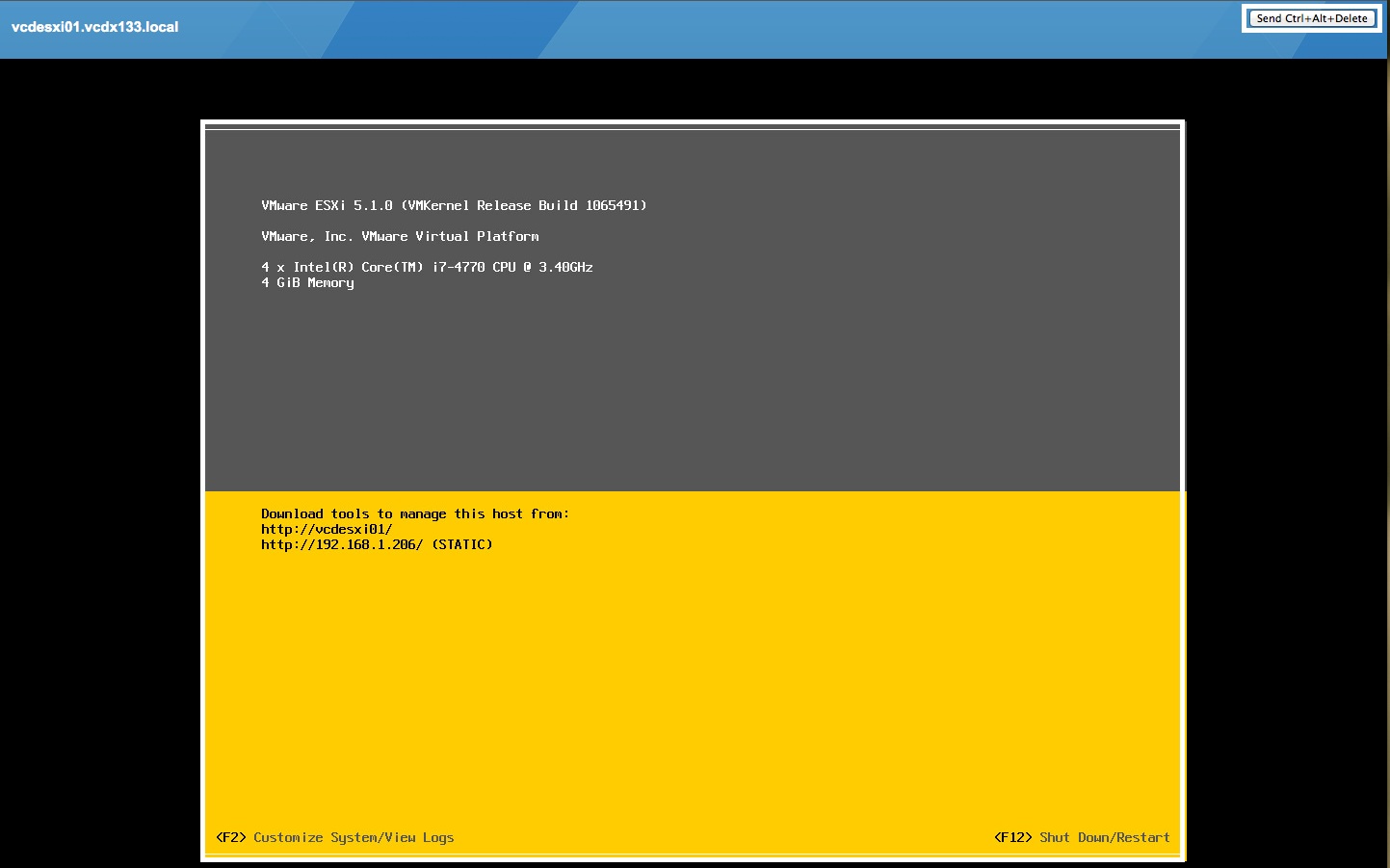
Task: Click the <F12> key label
Action: click(1012, 837)
